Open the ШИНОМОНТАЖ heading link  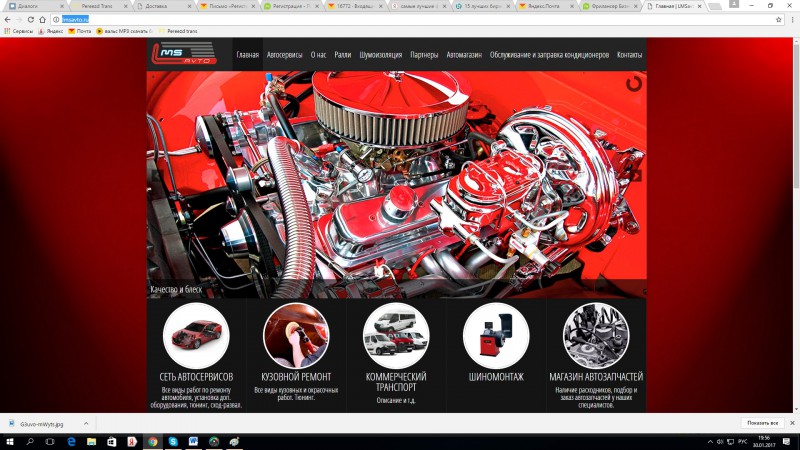[x=496, y=377]
